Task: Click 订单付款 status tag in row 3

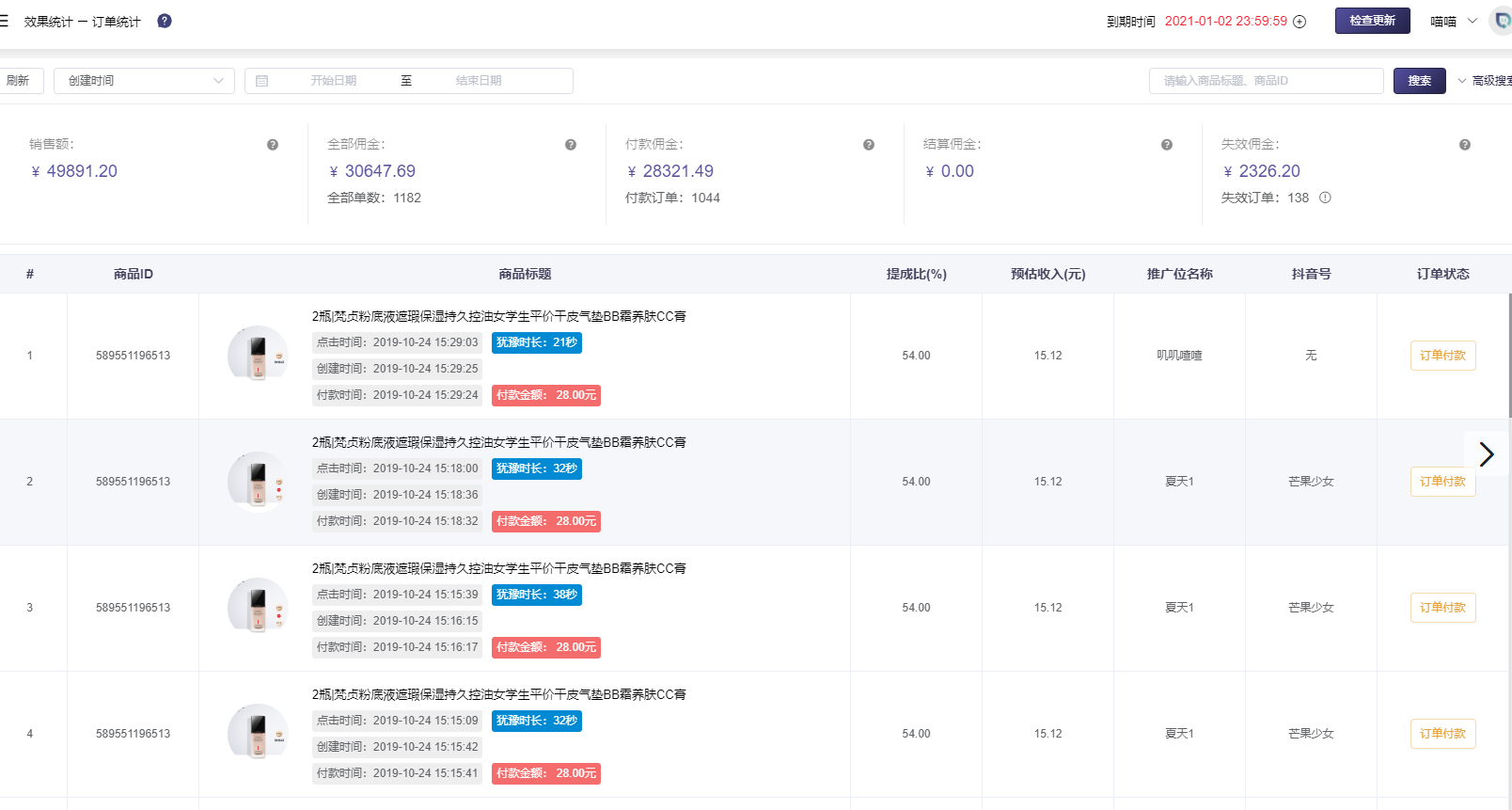Action: (1442, 608)
